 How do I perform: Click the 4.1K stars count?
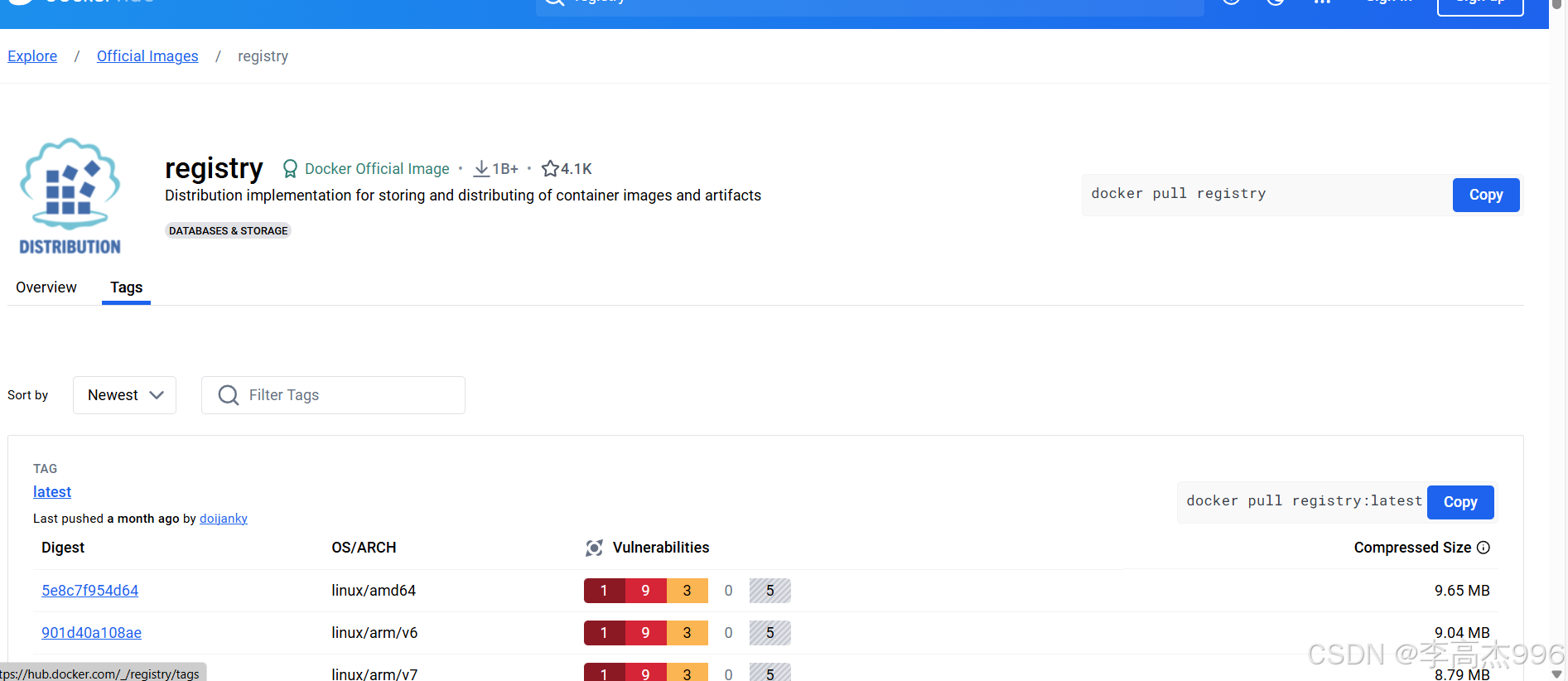[577, 169]
